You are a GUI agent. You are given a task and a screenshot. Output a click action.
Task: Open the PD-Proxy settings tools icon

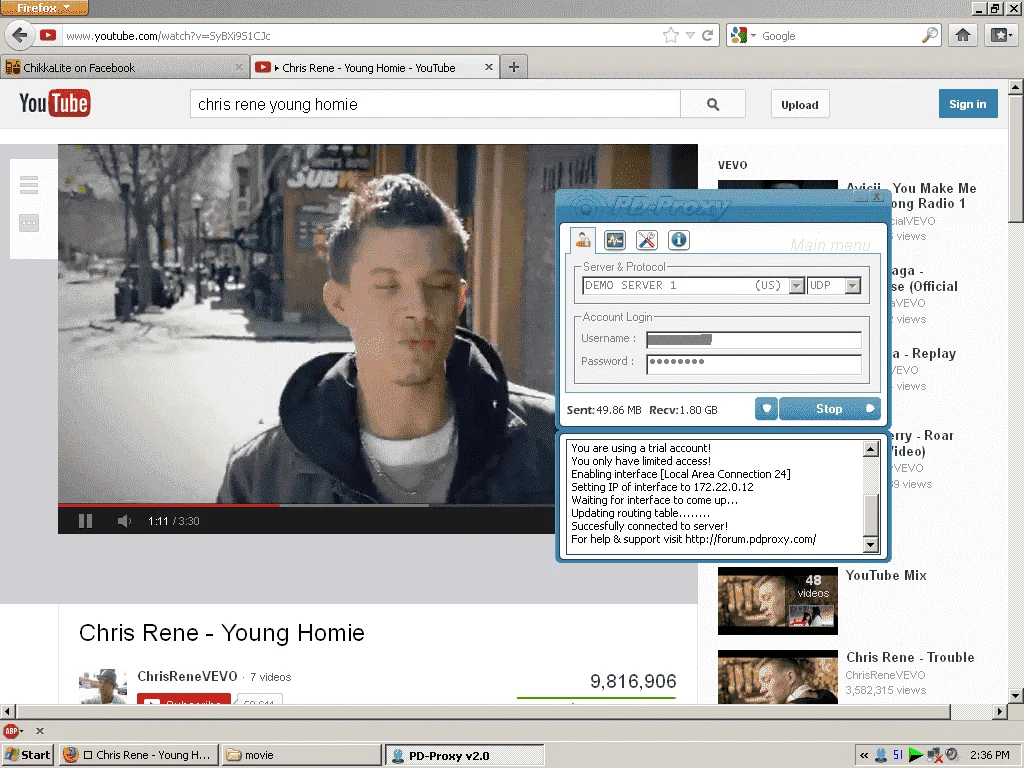click(x=647, y=240)
